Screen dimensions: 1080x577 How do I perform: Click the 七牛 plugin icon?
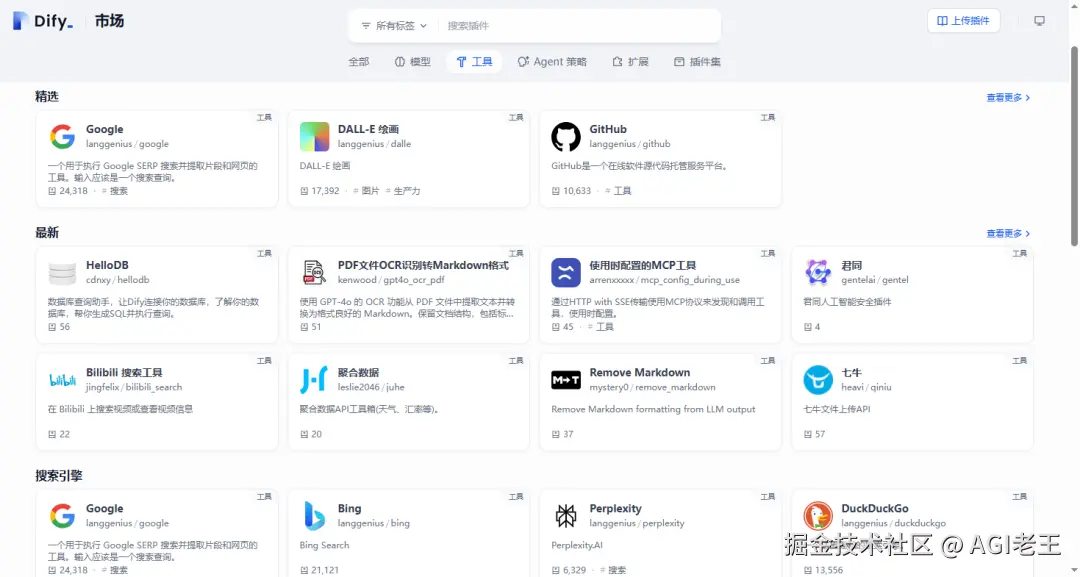[818, 379]
